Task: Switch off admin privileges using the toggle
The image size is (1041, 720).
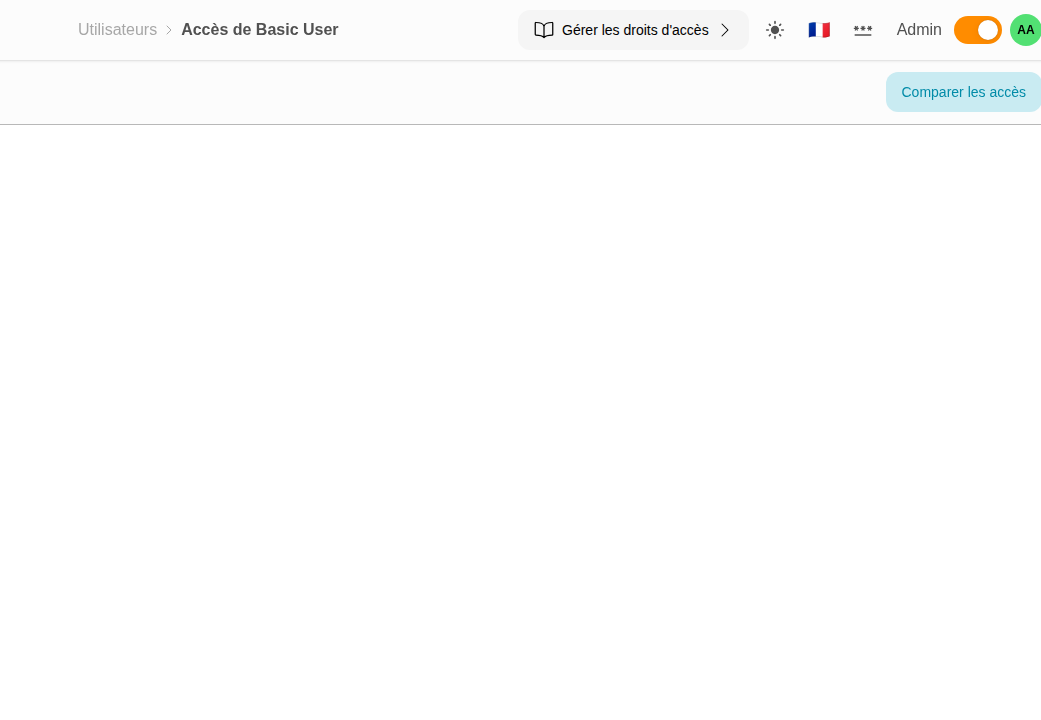Action: (977, 30)
